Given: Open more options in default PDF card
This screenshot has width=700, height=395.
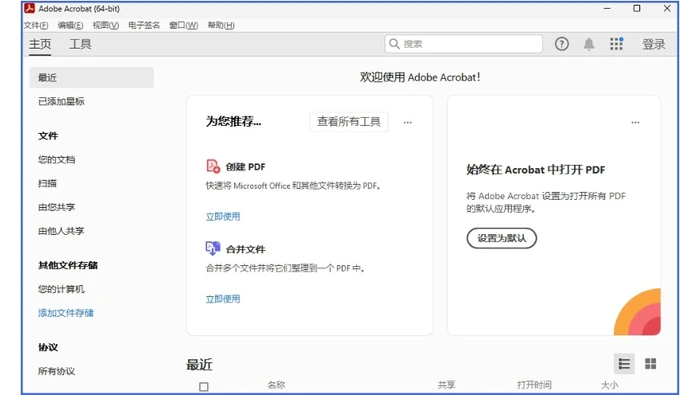Looking at the screenshot, I should tap(635, 122).
